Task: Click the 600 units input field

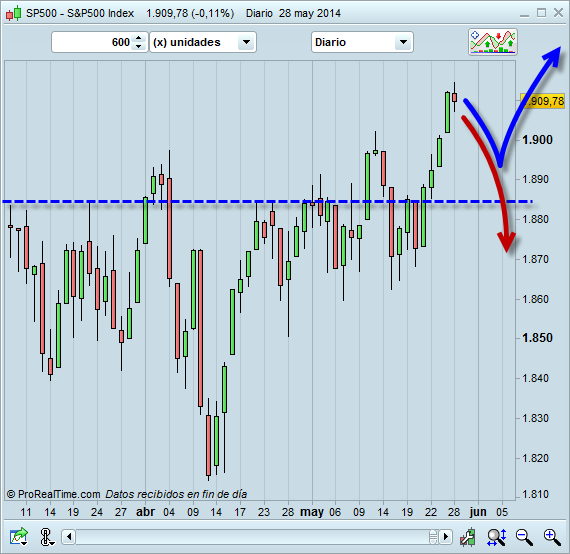Action: tap(93, 42)
